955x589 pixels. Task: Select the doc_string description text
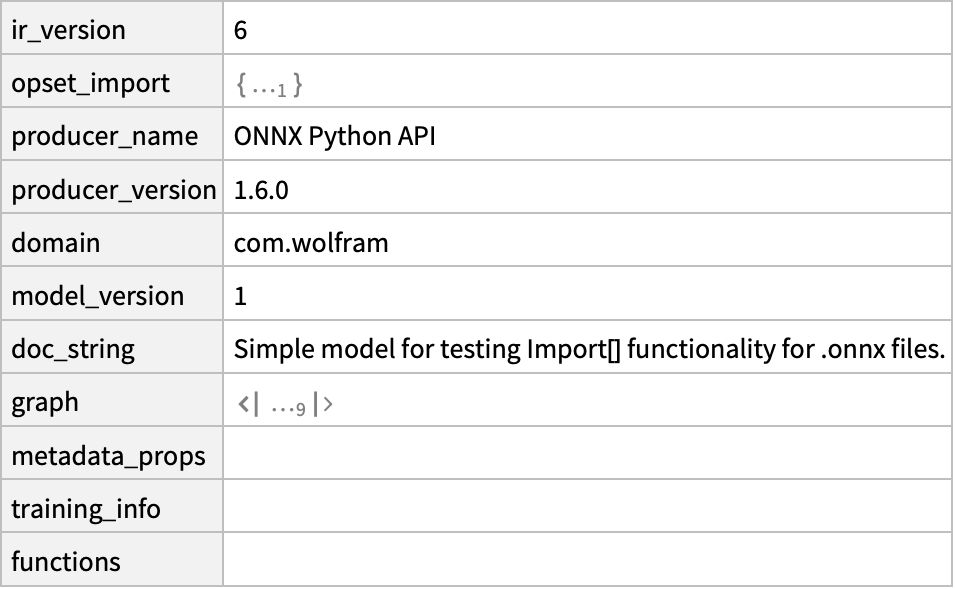tap(590, 350)
